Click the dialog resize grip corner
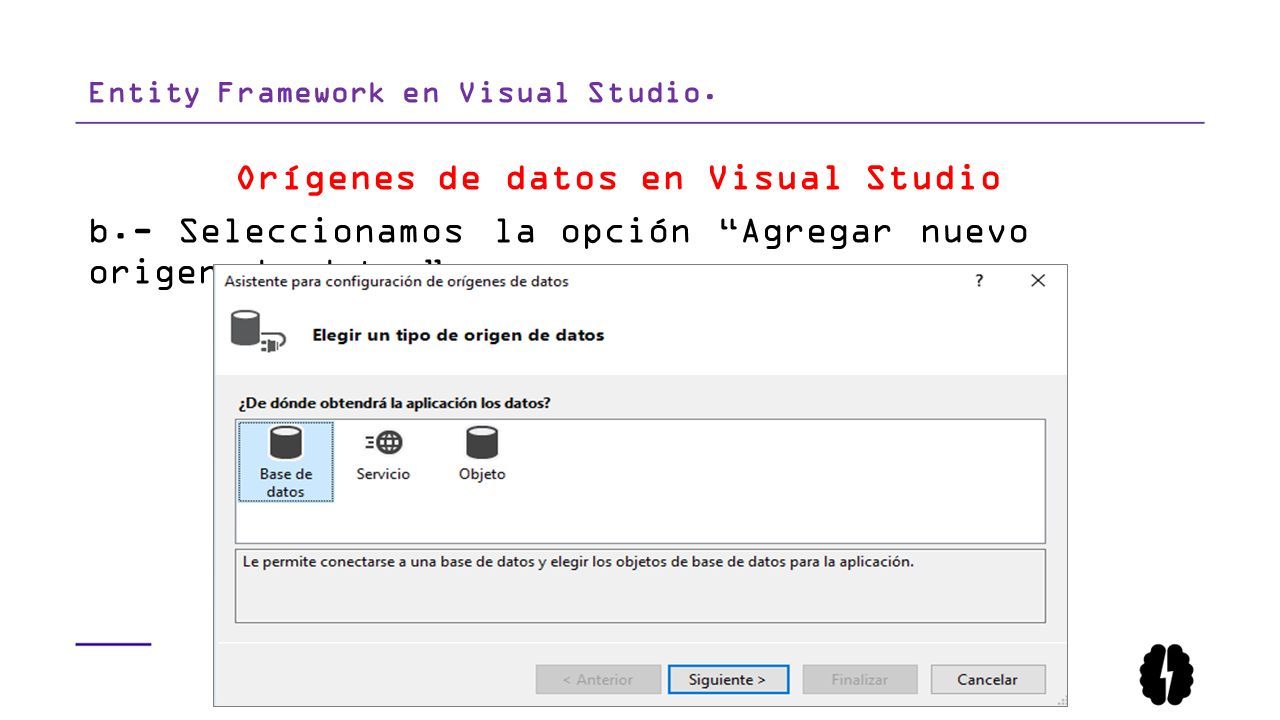The width and height of the screenshot is (1280, 720). 1061,700
